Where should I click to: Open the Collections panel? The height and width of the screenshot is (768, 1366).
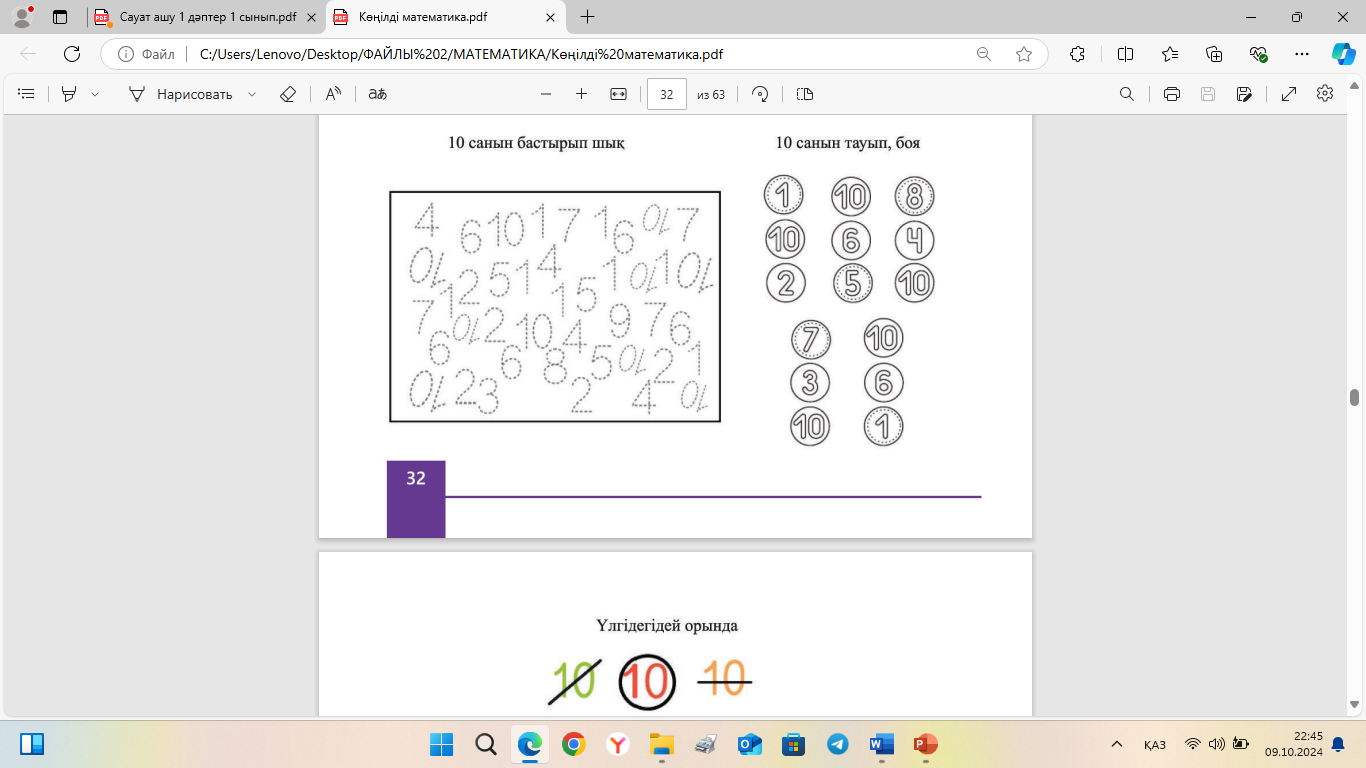point(1215,54)
